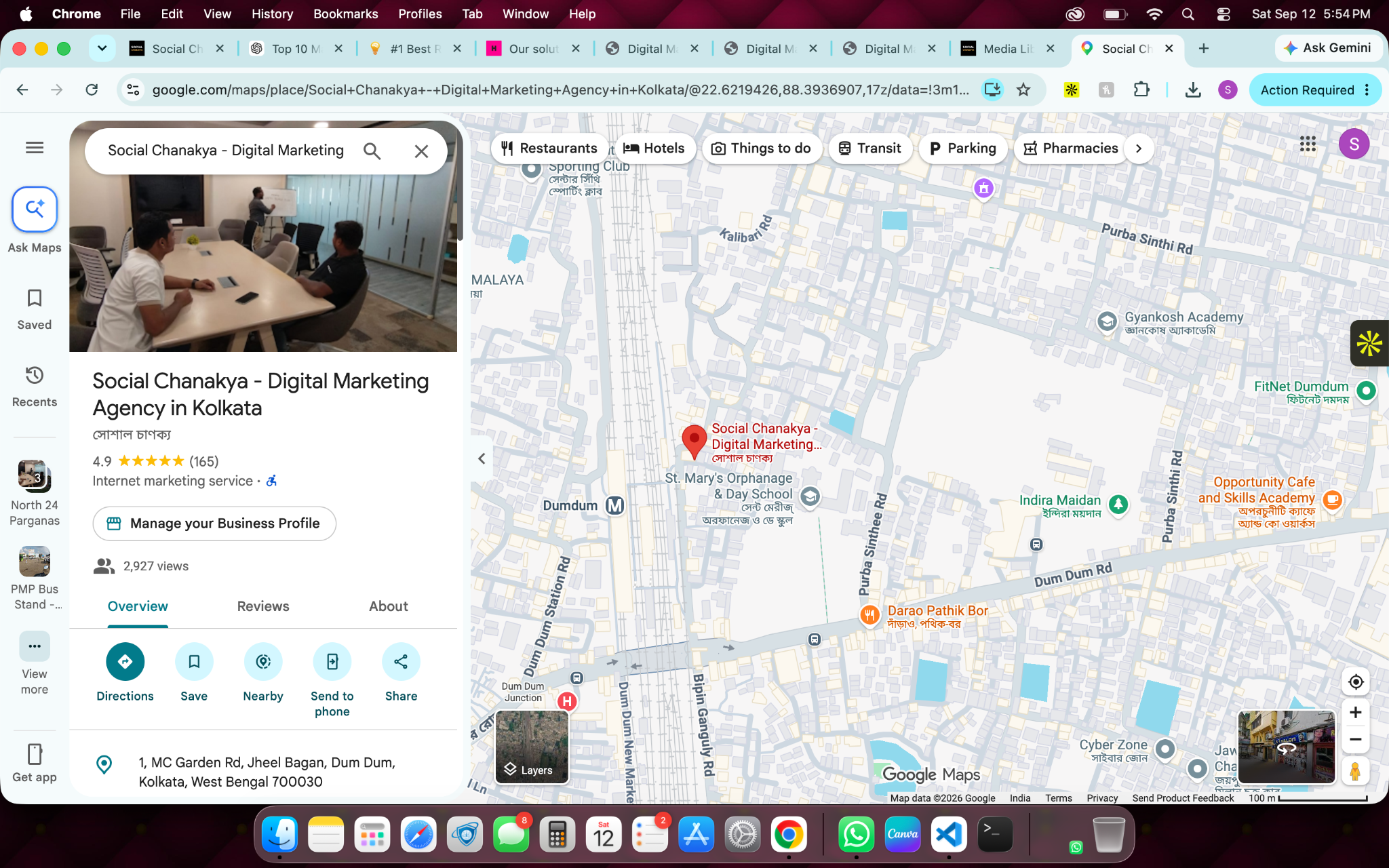Viewport: 1389px width, 868px height.
Task: Click the Nearby icon button
Action: pyautogui.click(x=263, y=661)
